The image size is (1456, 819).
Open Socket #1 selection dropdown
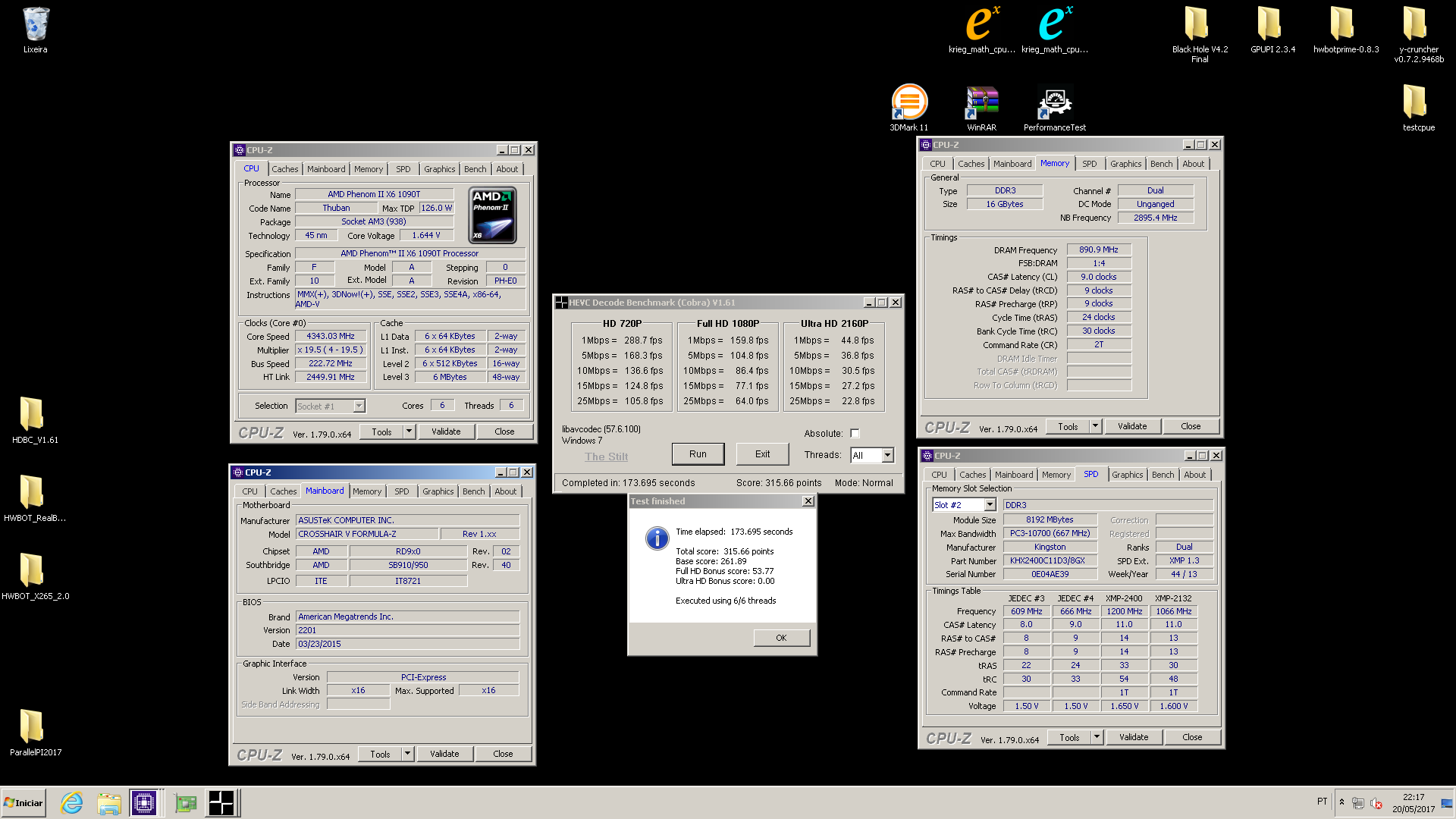click(359, 406)
